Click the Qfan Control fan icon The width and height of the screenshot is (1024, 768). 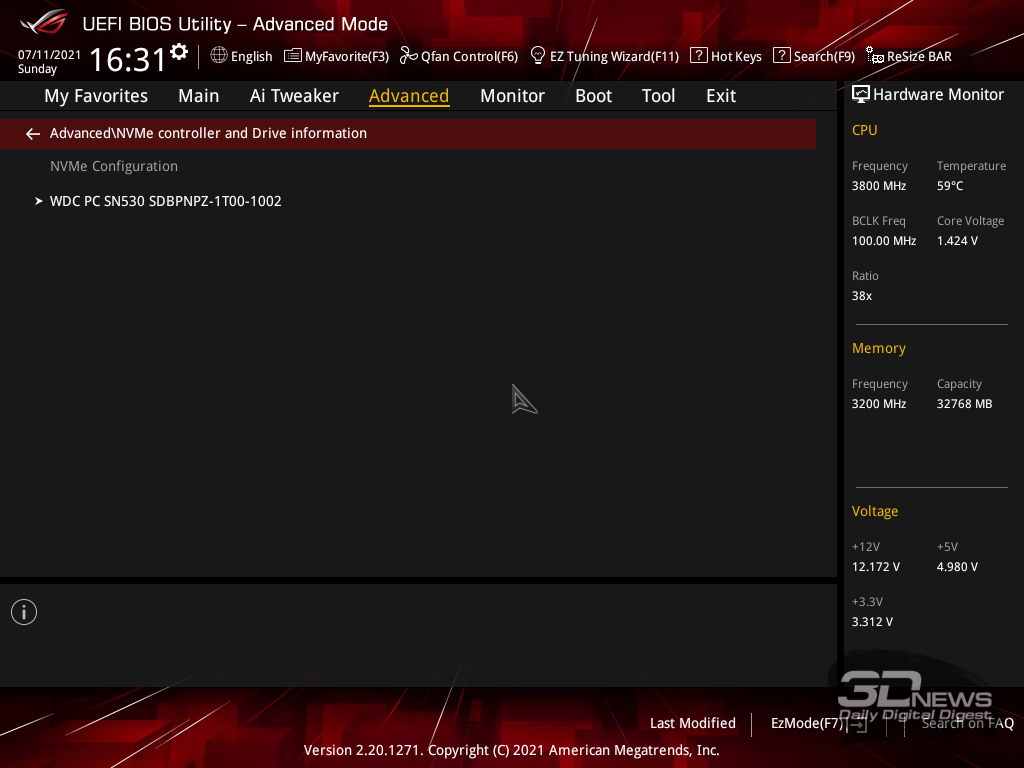[x=408, y=56]
